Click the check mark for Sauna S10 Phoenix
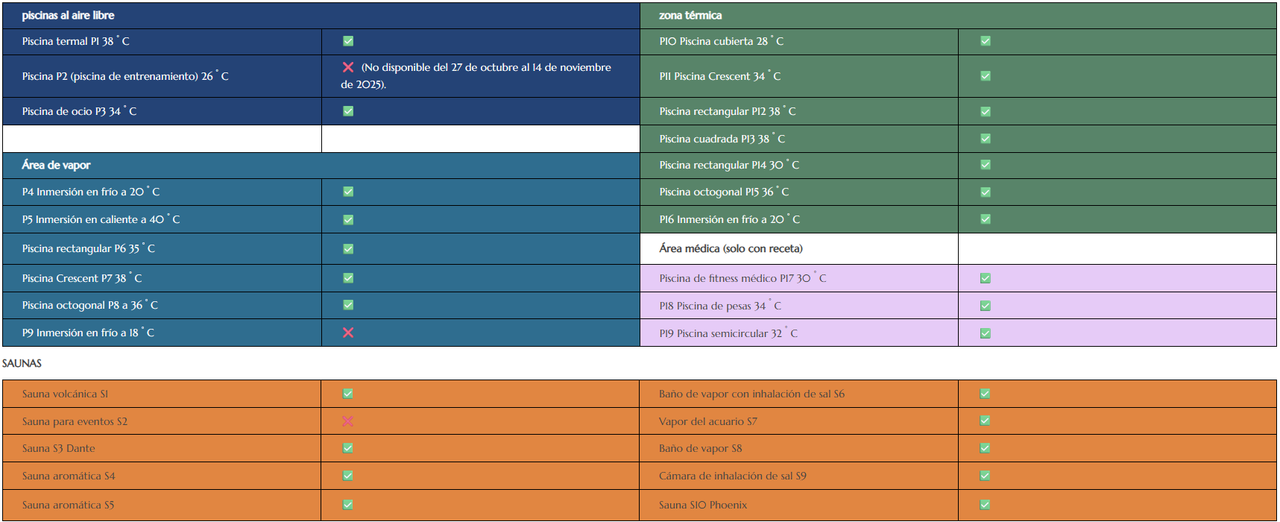The image size is (1280, 522). (985, 505)
